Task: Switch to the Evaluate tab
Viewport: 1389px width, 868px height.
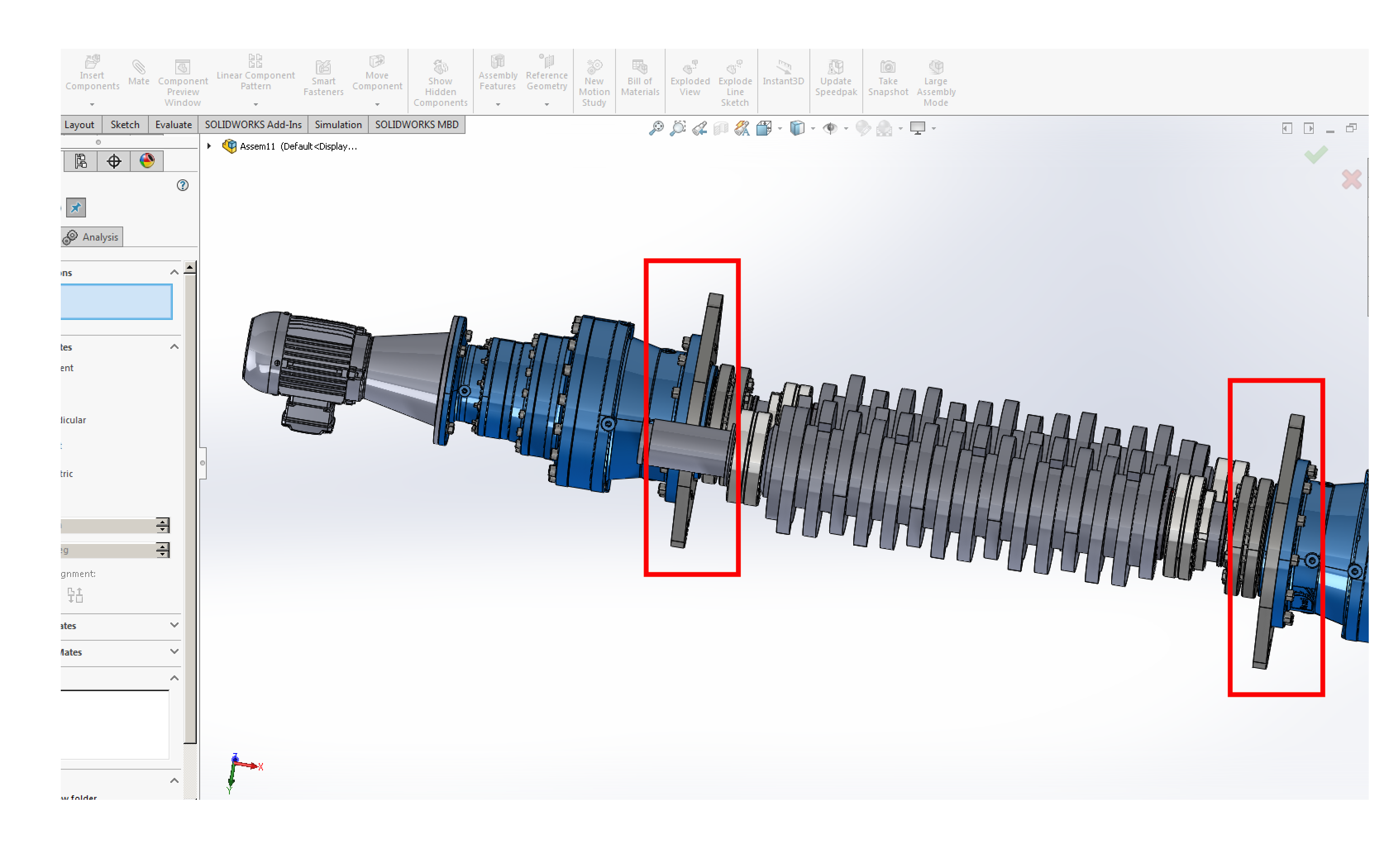Action: pyautogui.click(x=173, y=124)
